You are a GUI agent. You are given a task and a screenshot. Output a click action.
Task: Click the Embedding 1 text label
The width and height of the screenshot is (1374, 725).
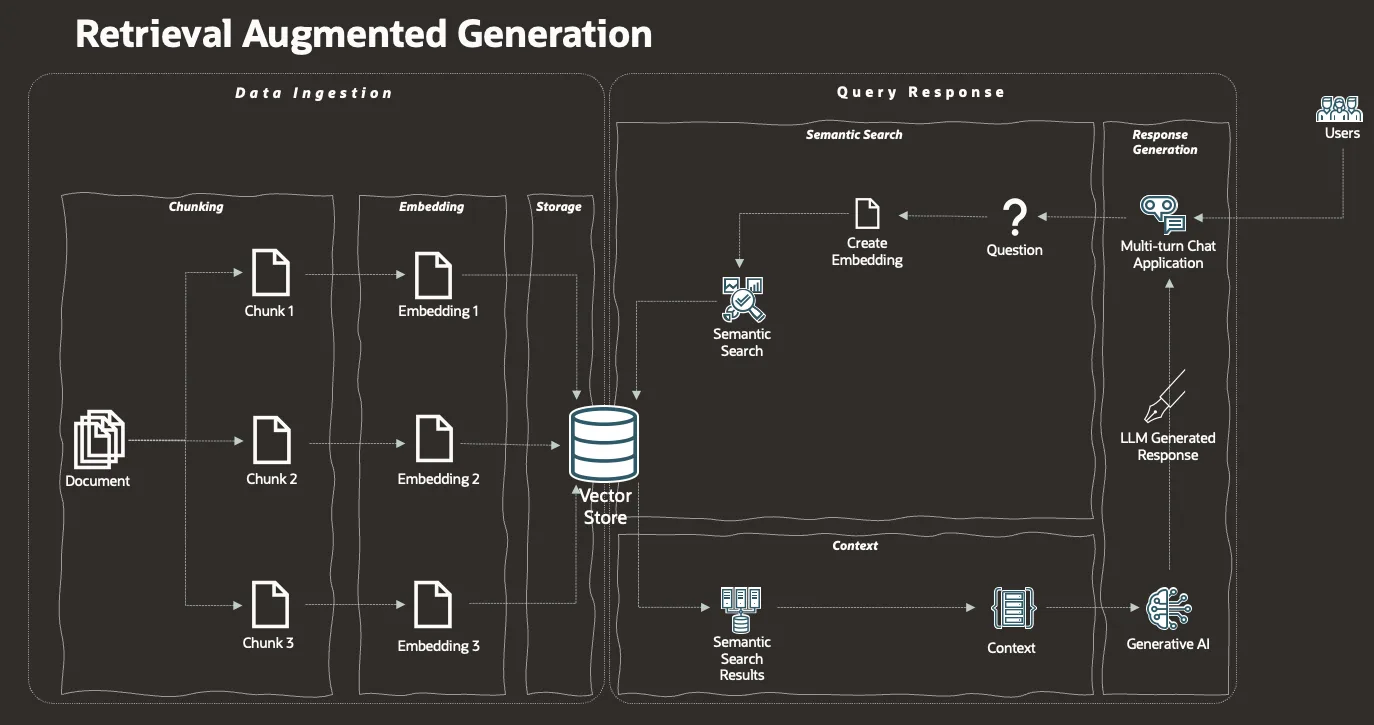(438, 311)
